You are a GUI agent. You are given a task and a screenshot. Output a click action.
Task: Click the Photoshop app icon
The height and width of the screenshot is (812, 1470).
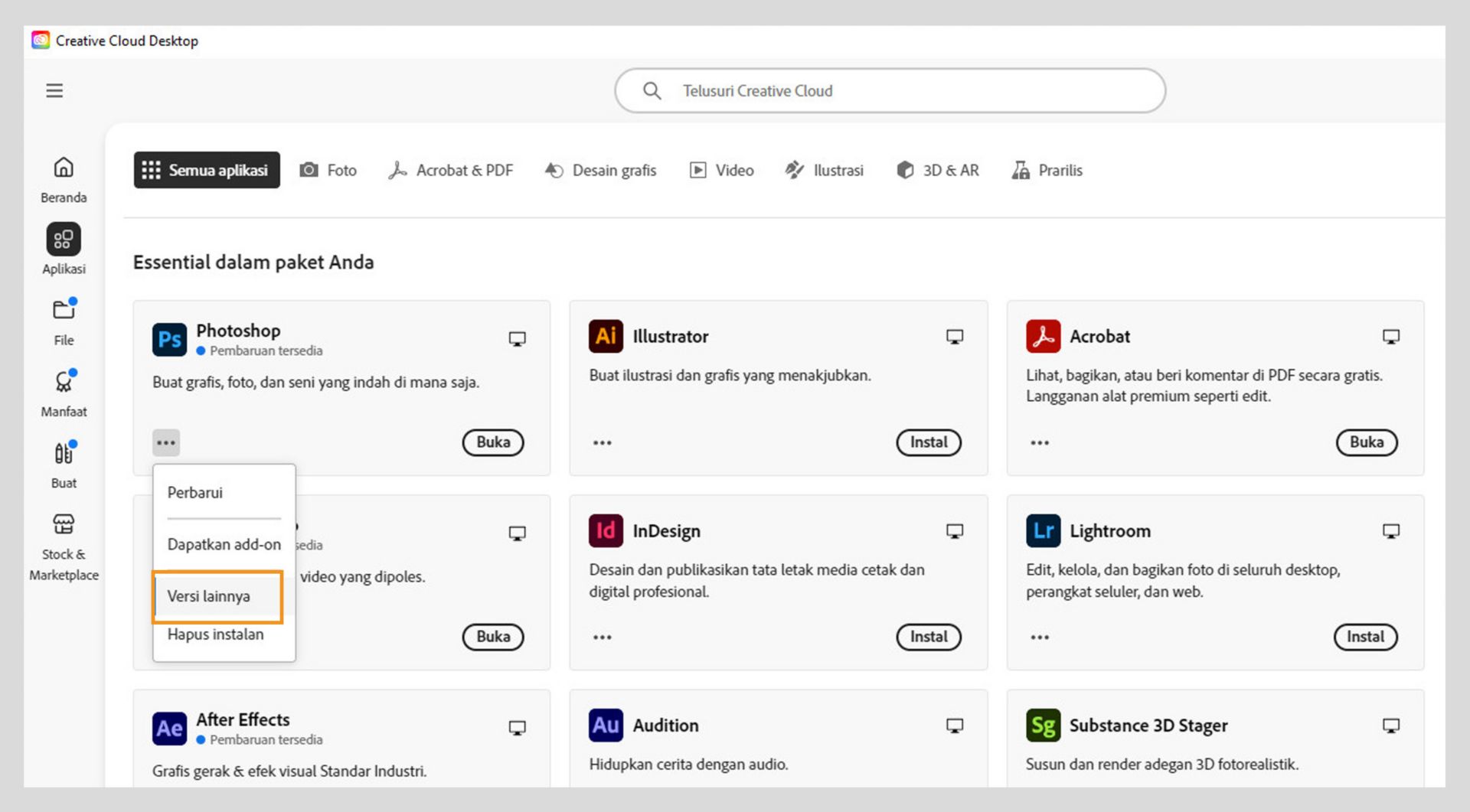click(169, 340)
